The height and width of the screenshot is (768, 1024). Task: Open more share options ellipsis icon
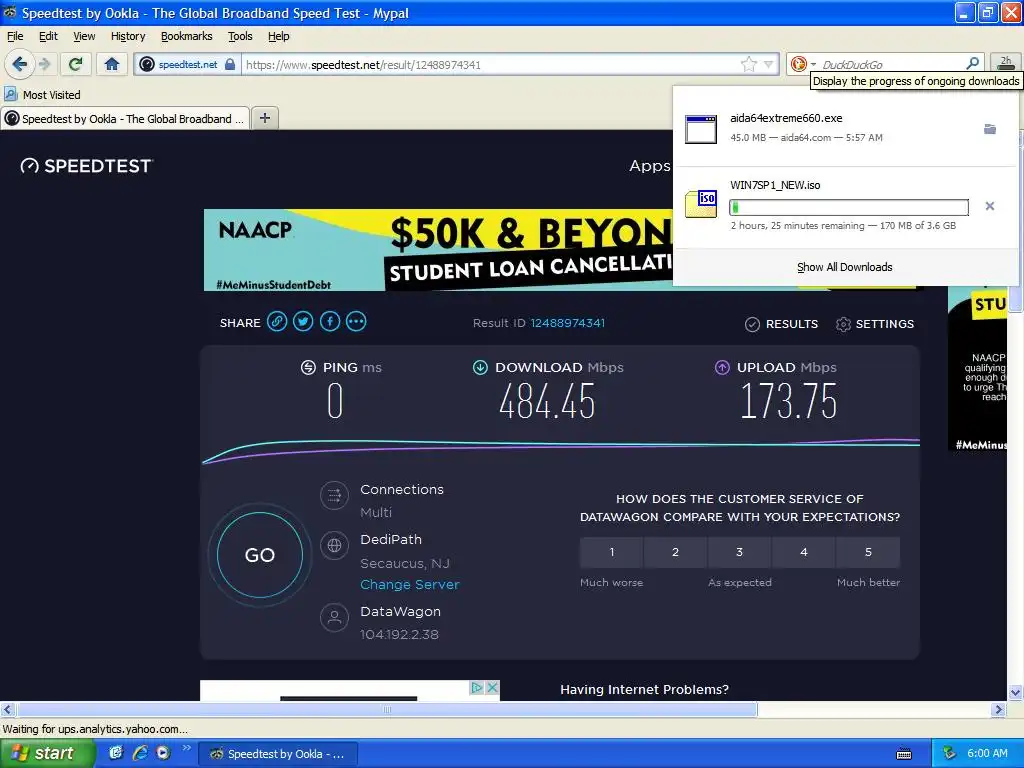(356, 321)
